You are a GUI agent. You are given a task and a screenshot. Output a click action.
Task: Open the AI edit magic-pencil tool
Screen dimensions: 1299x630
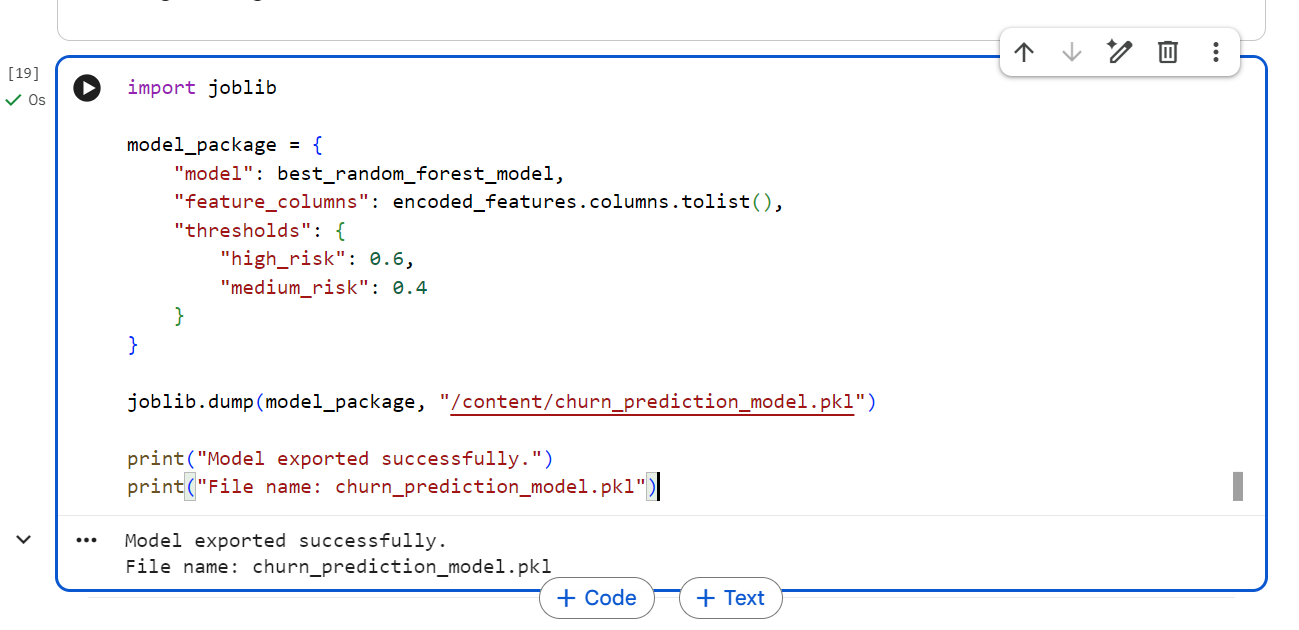tap(1120, 52)
